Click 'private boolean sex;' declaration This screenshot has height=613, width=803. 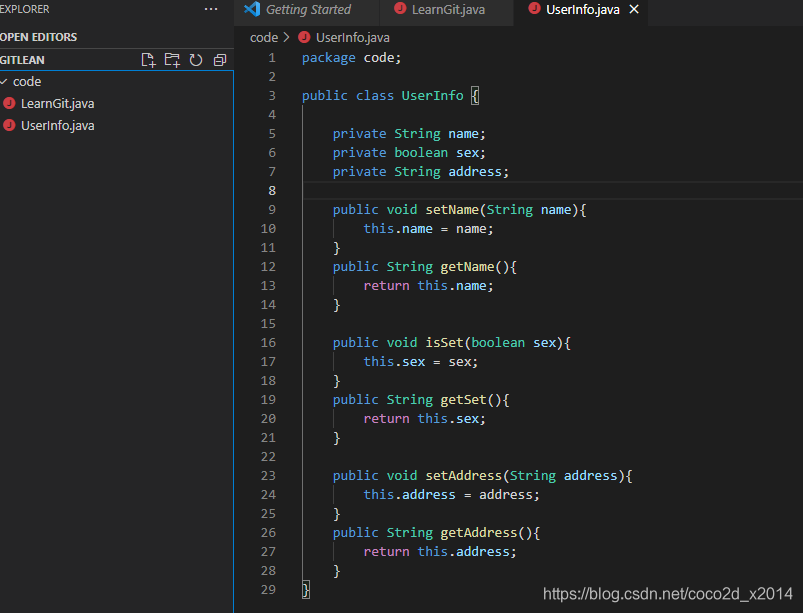point(409,153)
